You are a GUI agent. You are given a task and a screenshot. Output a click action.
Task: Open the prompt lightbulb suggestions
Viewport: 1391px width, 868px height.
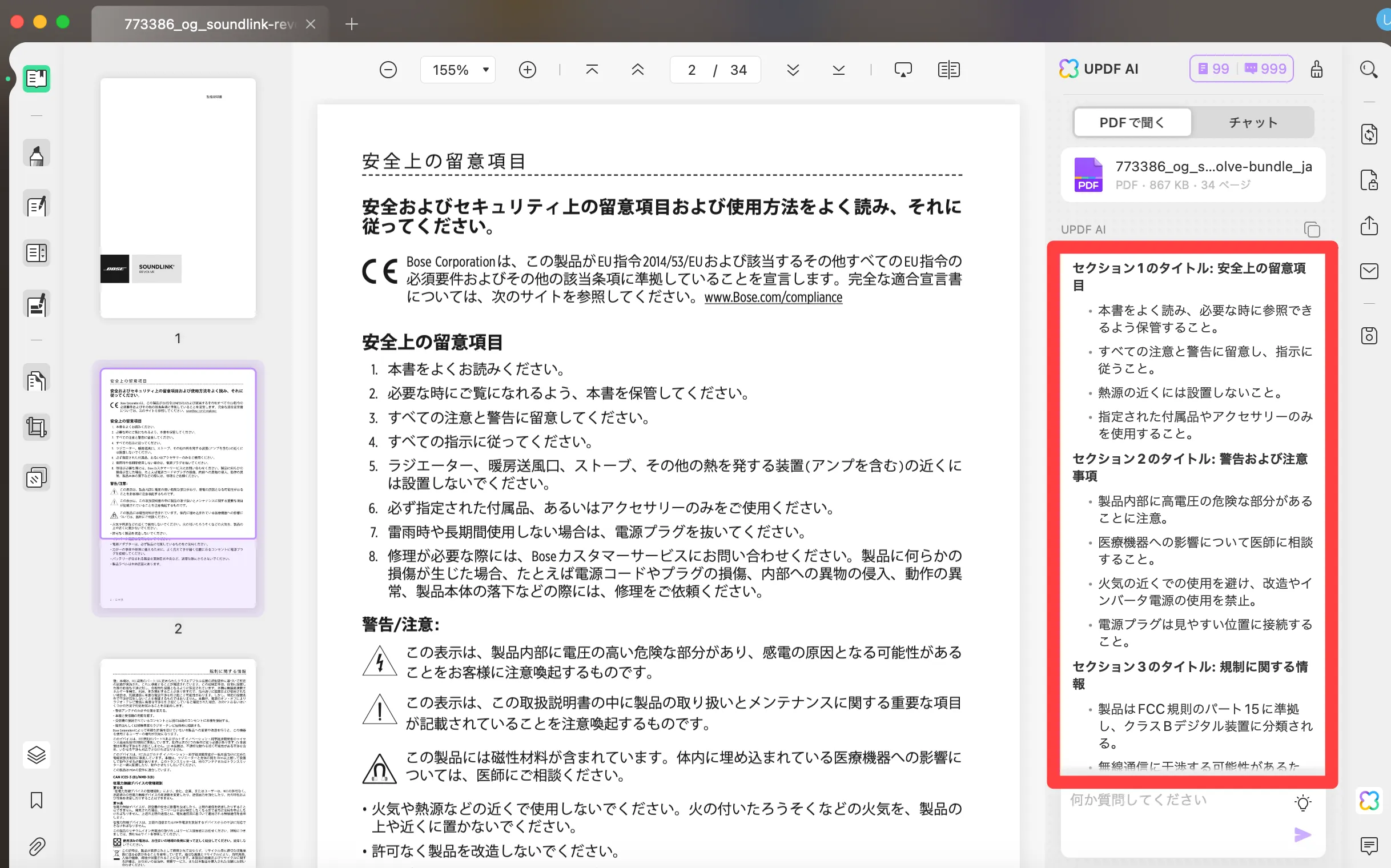pyautogui.click(x=1303, y=803)
